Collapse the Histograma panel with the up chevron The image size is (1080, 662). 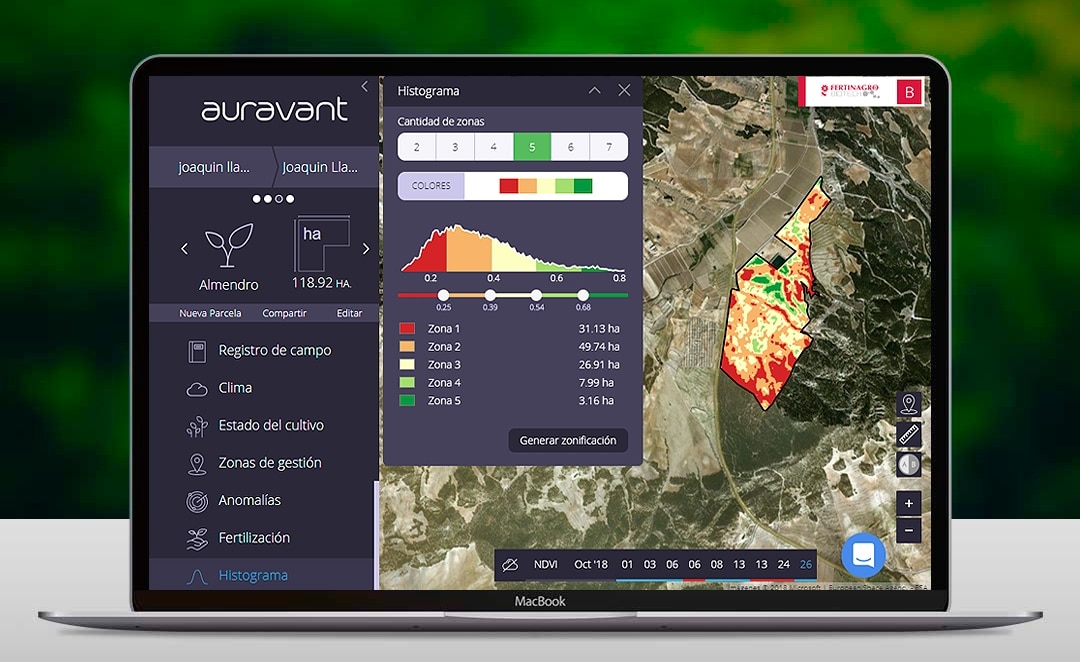[594, 90]
